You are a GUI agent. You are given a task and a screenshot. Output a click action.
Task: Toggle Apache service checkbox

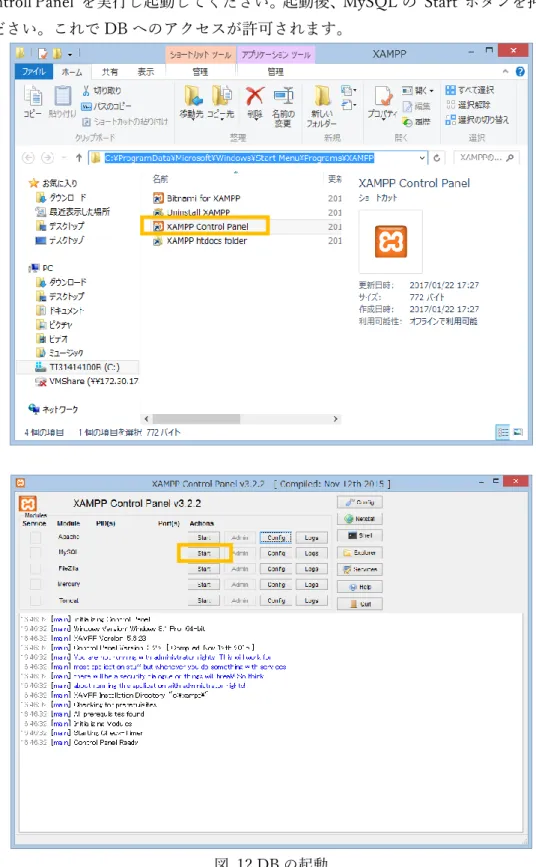35,537
